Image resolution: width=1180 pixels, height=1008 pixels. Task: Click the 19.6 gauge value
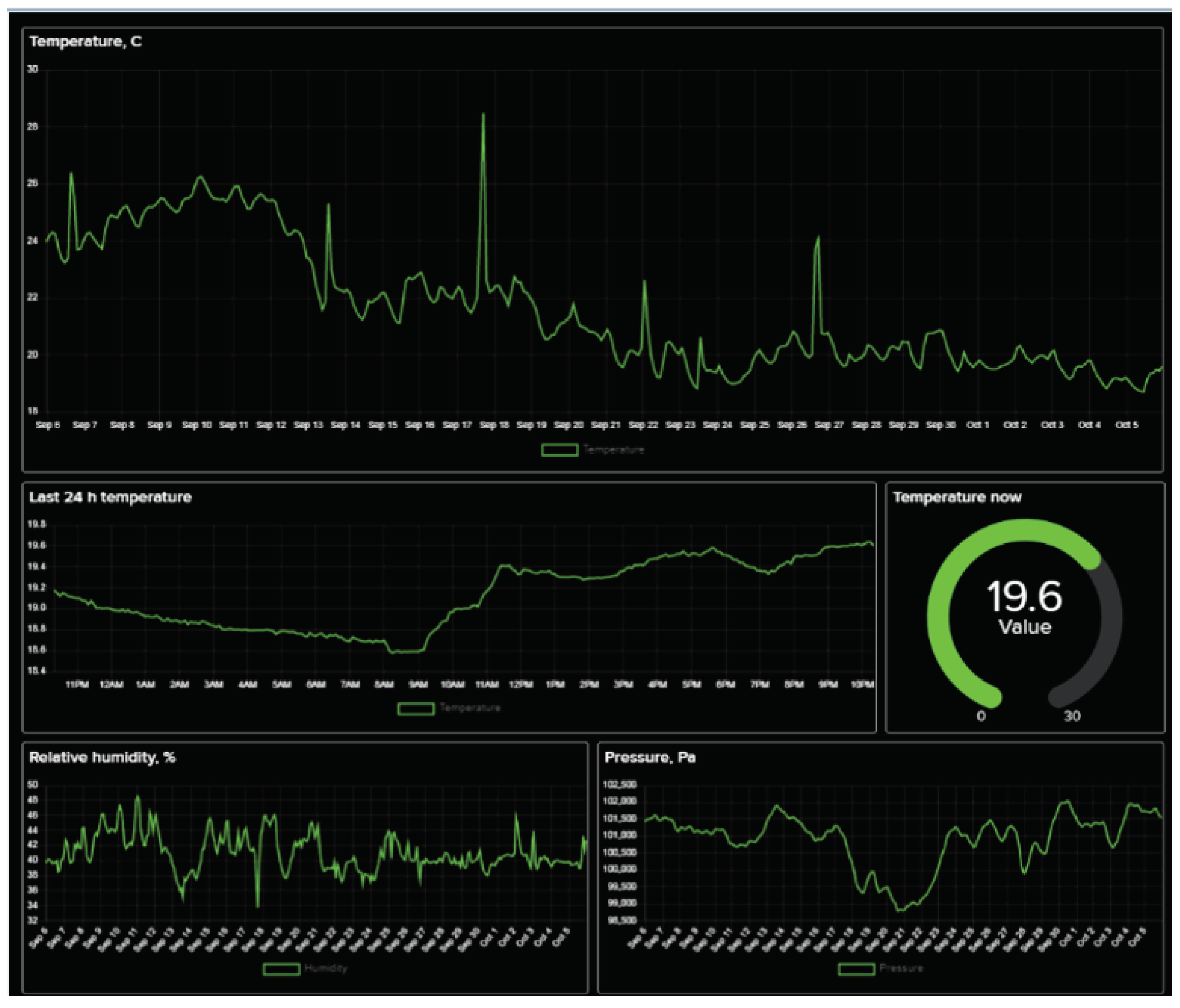pyautogui.click(x=1024, y=597)
